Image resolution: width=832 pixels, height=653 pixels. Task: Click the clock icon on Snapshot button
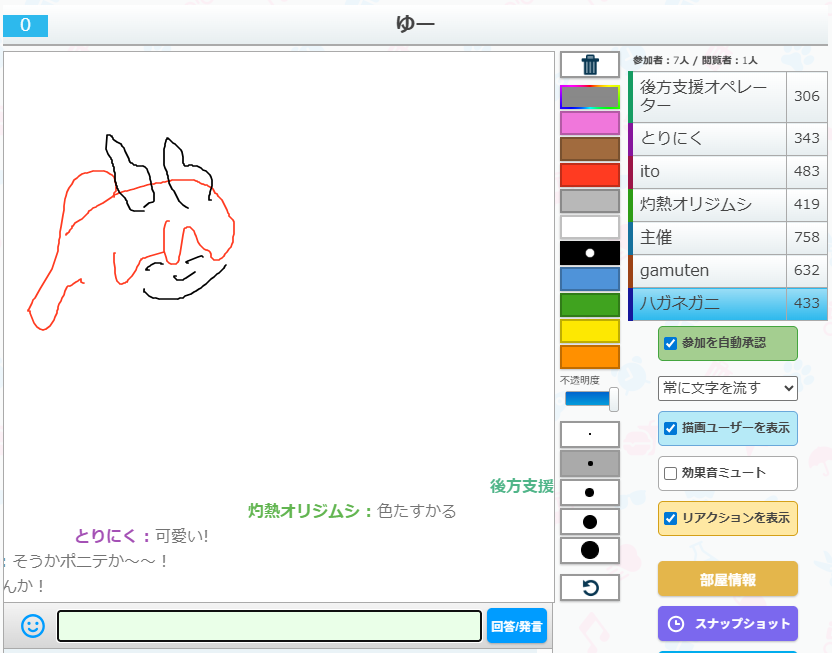click(x=676, y=624)
